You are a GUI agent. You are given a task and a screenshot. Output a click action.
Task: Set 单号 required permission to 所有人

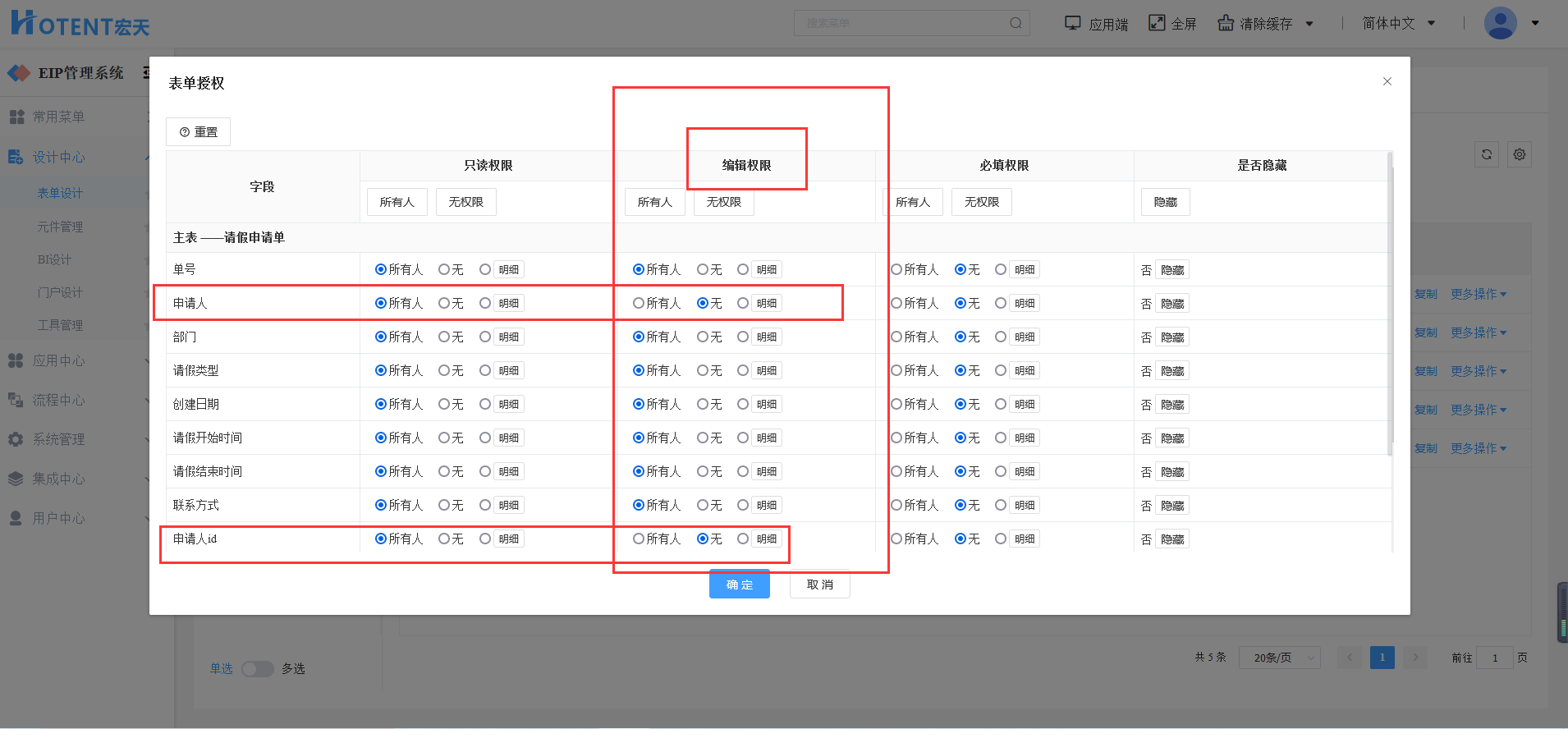[x=896, y=269]
